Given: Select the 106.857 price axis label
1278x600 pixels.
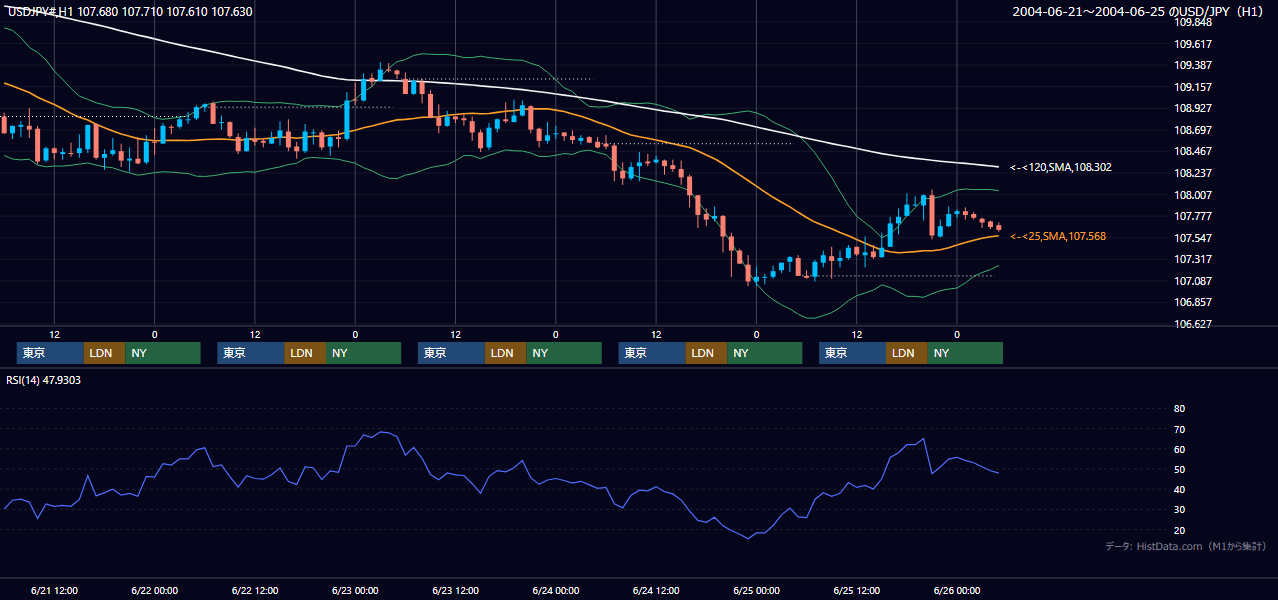Looking at the screenshot, I should [1193, 302].
